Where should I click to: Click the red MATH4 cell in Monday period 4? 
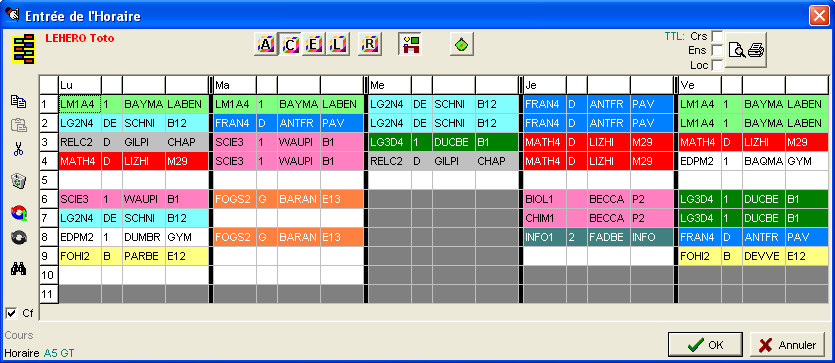[x=80, y=161]
